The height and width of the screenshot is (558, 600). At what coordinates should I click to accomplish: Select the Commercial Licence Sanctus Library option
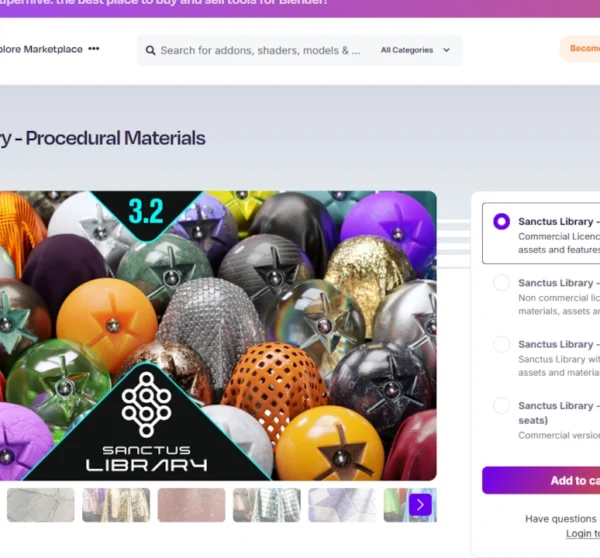pyautogui.click(x=501, y=222)
